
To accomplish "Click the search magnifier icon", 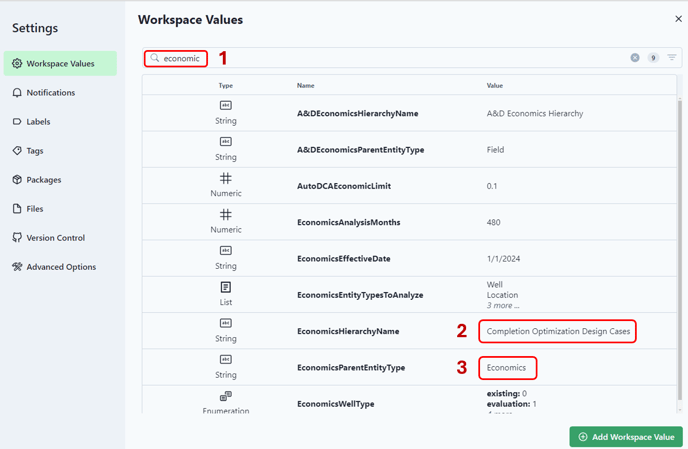I will coord(155,58).
